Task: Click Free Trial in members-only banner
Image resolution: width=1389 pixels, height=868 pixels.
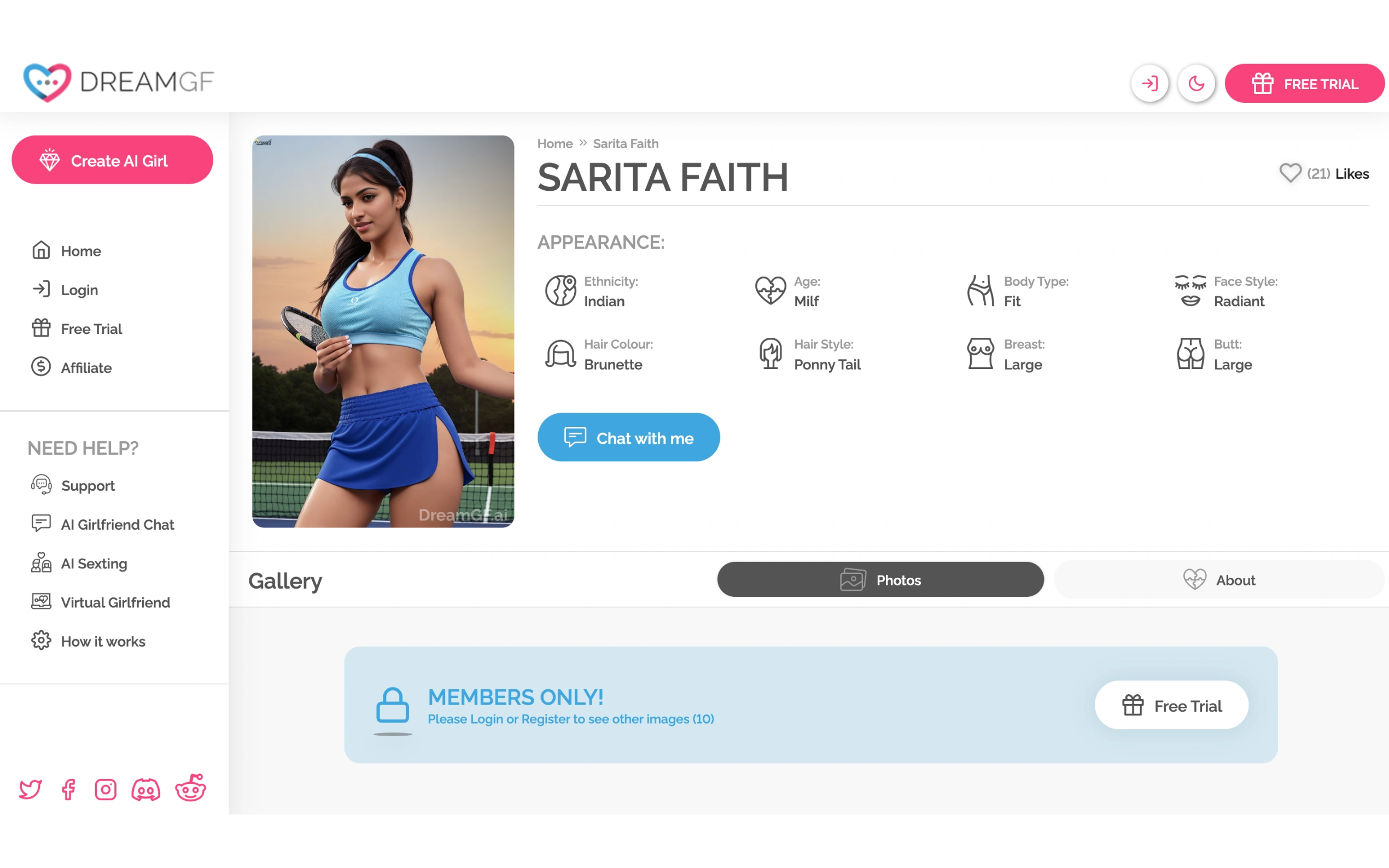Action: [x=1171, y=706]
